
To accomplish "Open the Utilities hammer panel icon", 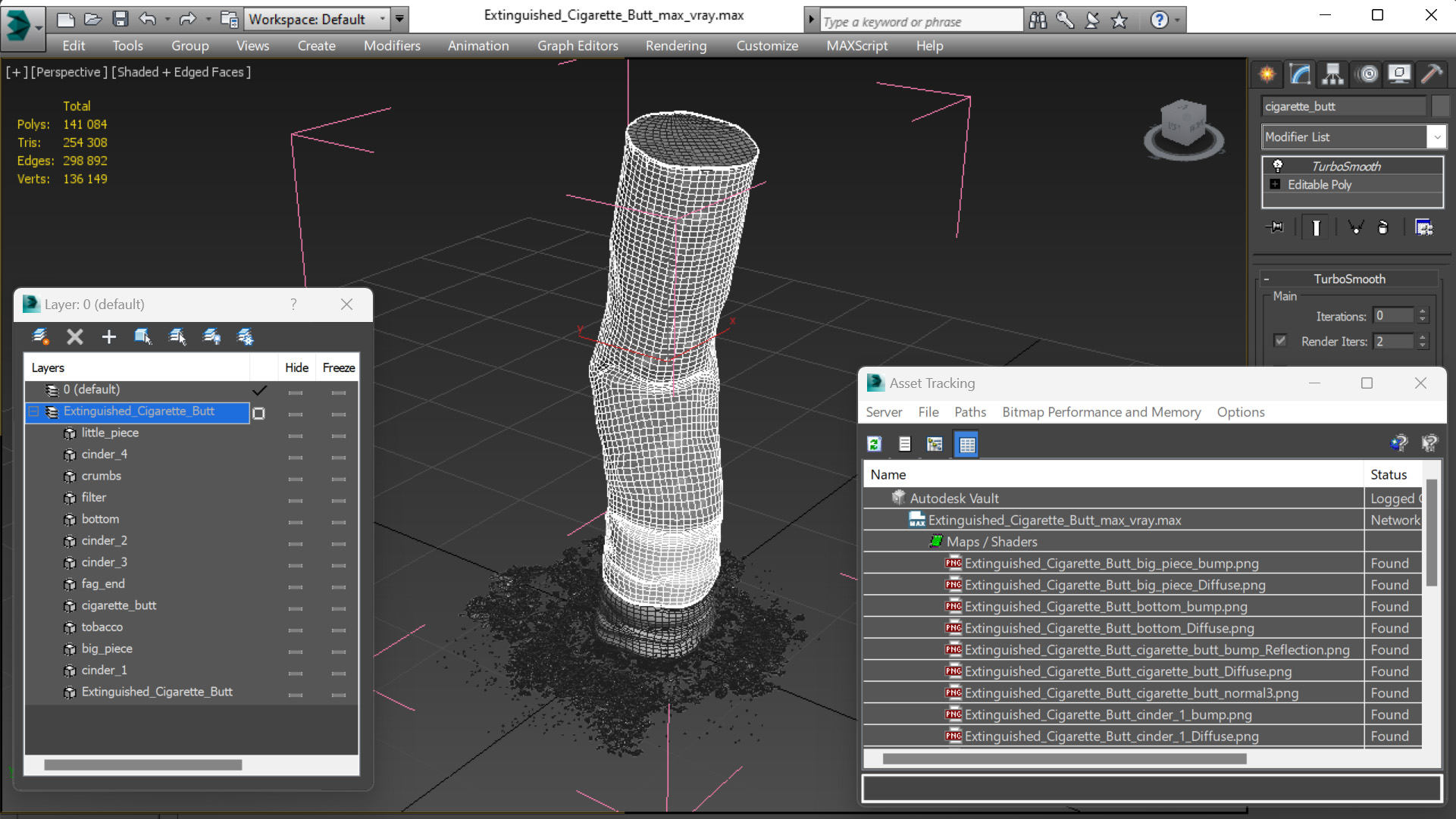I will pos(1432,74).
